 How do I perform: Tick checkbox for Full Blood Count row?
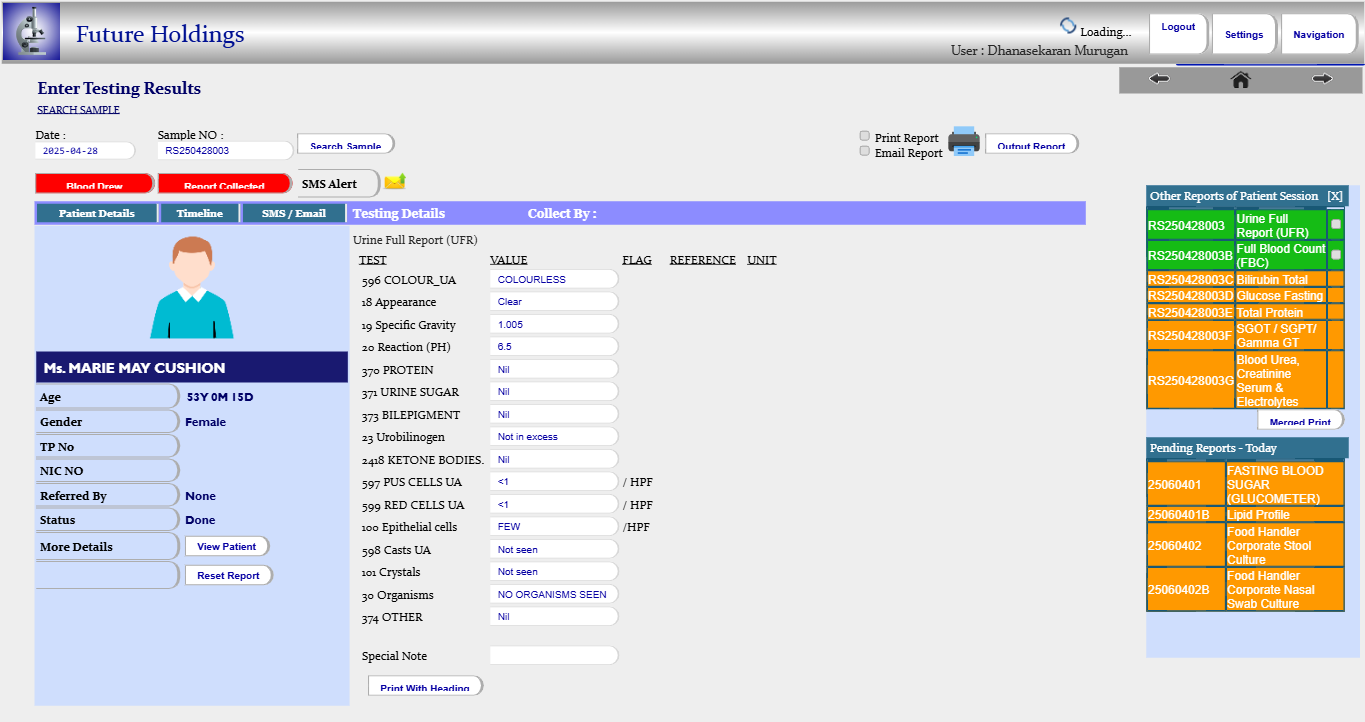click(x=1335, y=255)
